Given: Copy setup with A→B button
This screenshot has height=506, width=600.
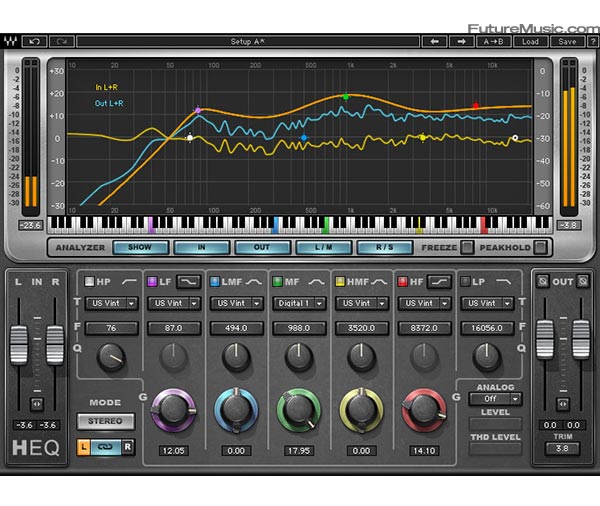Looking at the screenshot, I should pos(493,41).
